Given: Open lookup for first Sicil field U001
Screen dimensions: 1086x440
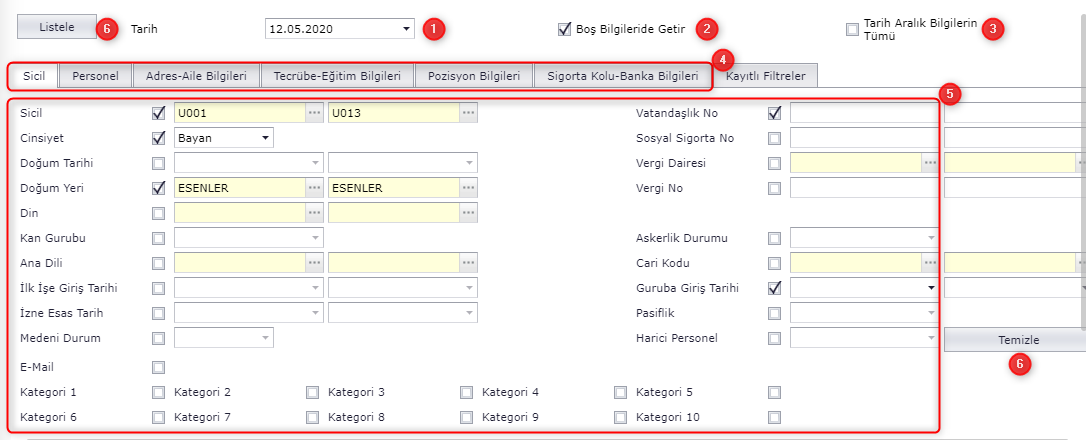Looking at the screenshot, I should 315,113.
